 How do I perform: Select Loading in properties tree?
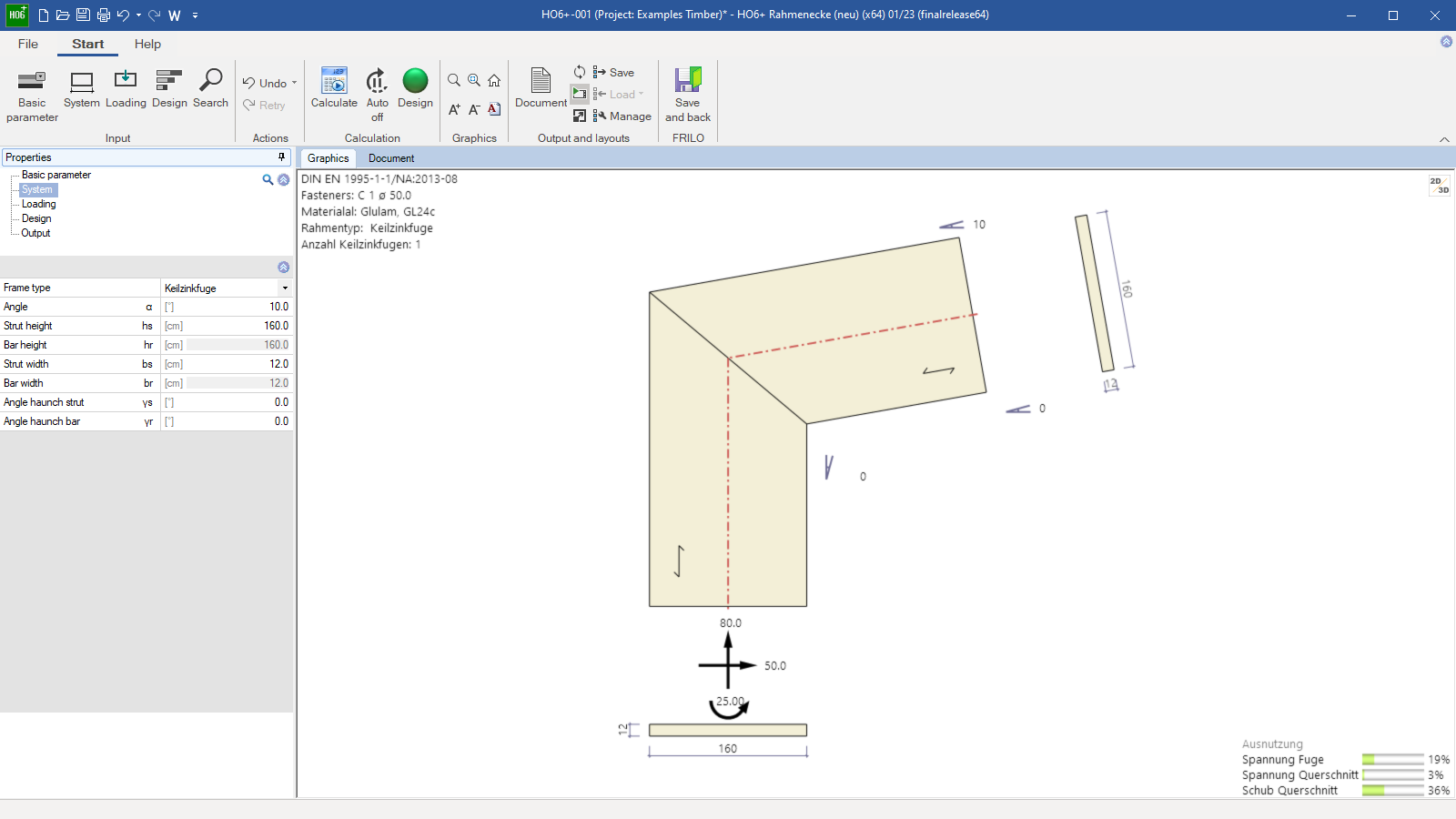(39, 204)
